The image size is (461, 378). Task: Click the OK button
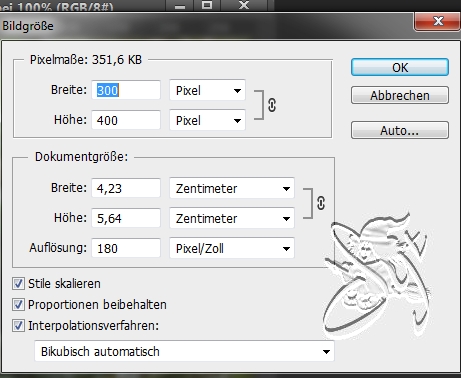[400, 67]
